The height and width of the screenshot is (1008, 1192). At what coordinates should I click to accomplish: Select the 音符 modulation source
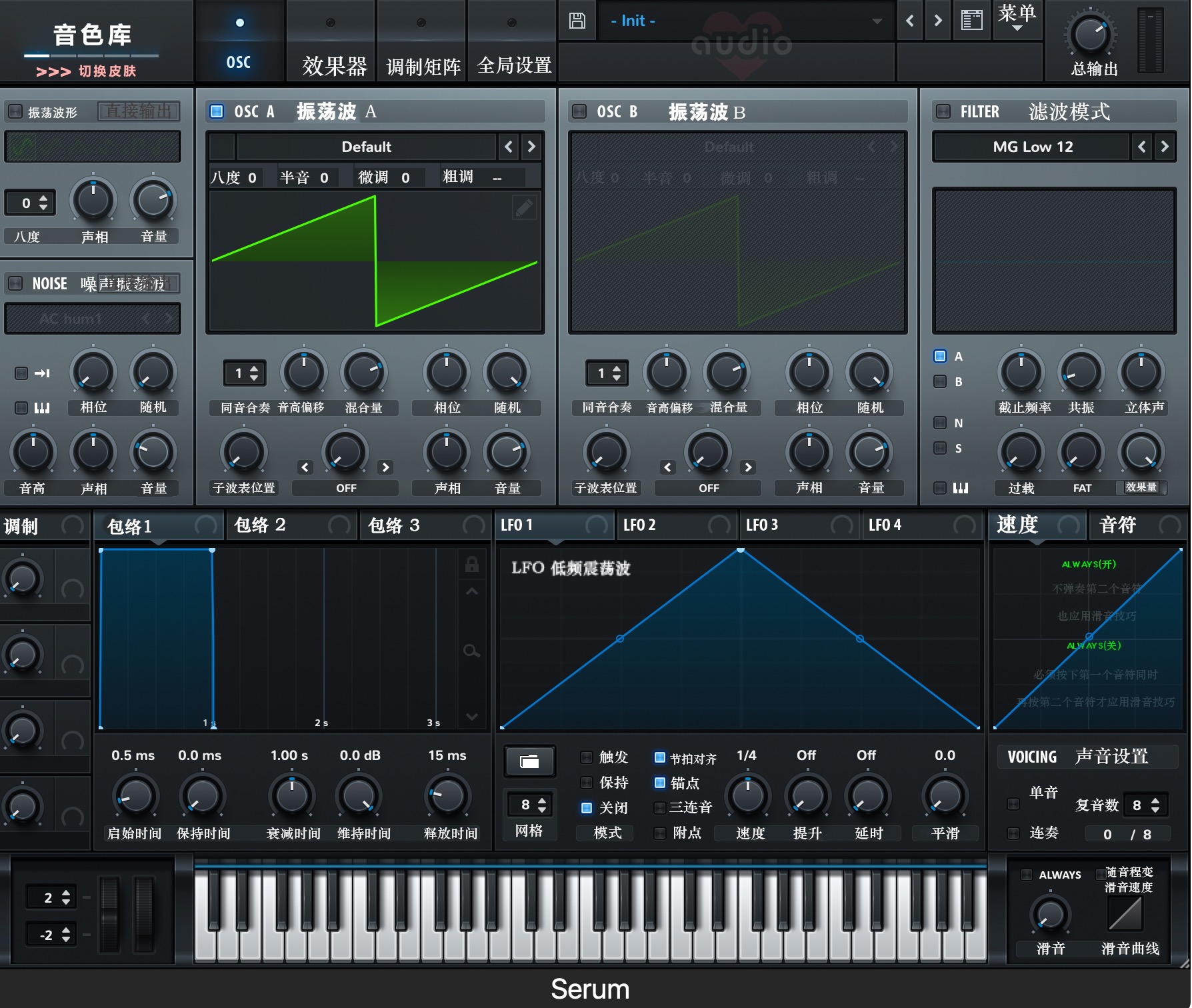click(x=1138, y=525)
